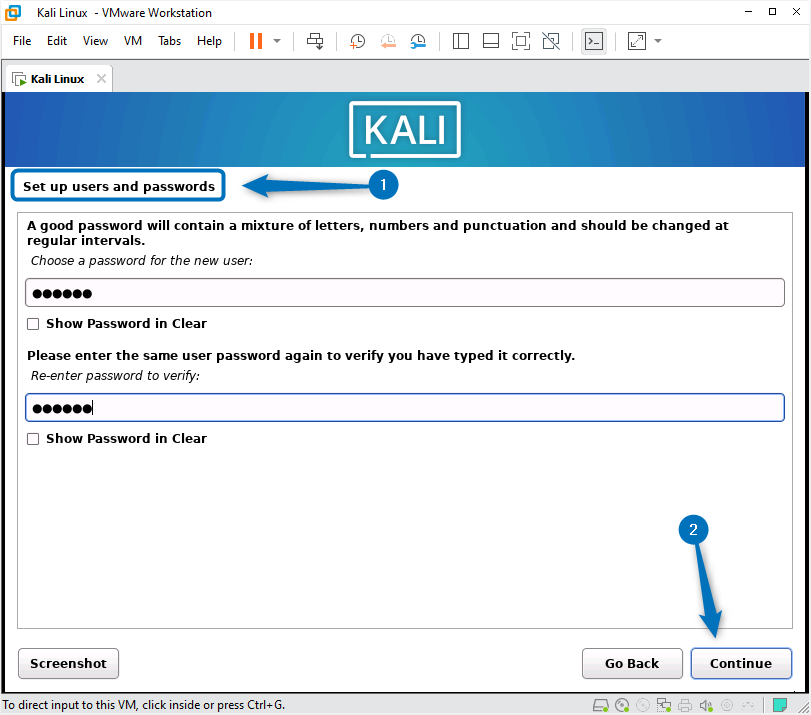This screenshot has height=715, width=811.
Task: Select the Kali Linux tab
Action: pos(55,77)
